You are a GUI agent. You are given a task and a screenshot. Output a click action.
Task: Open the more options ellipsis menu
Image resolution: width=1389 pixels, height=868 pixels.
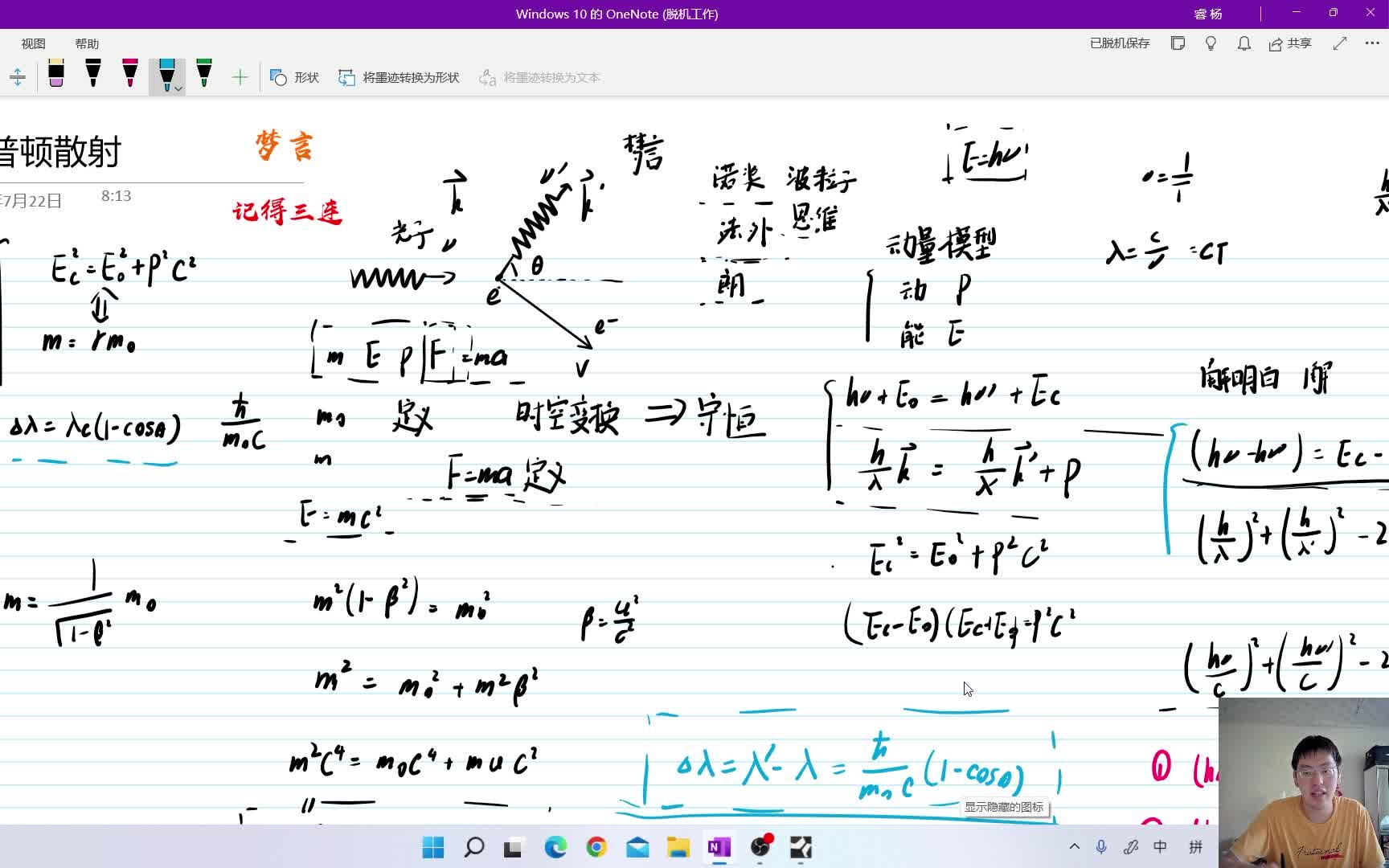pos(1372,43)
